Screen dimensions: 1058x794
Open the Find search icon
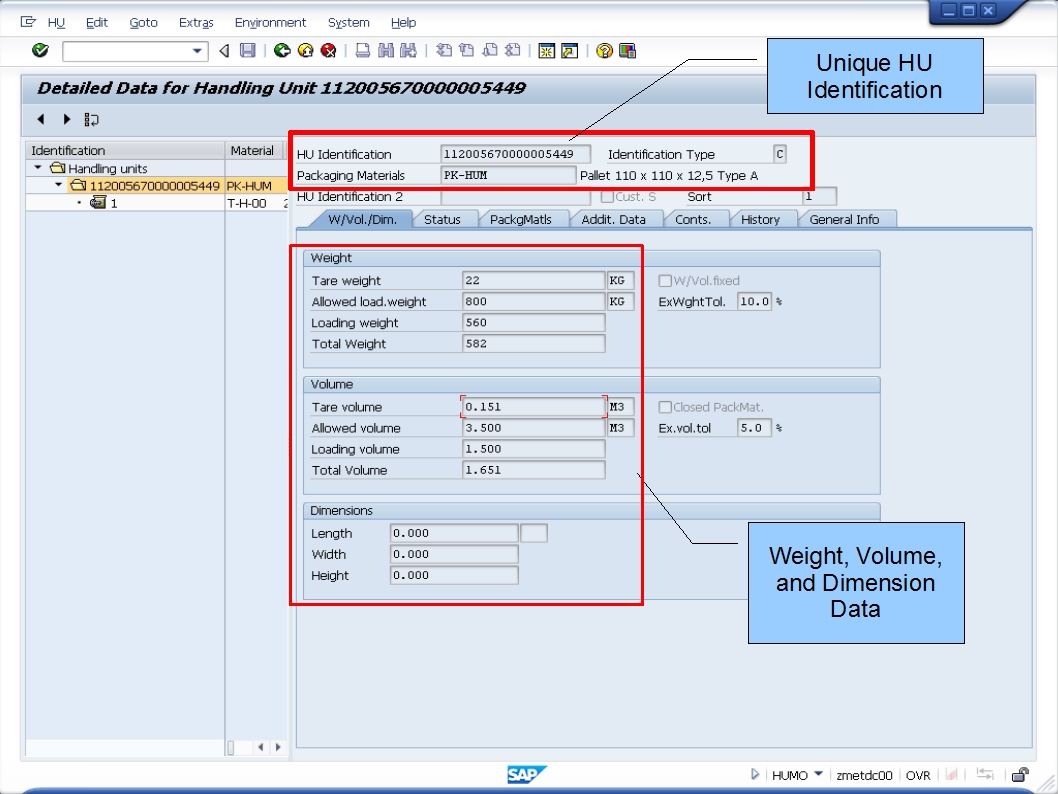387,50
